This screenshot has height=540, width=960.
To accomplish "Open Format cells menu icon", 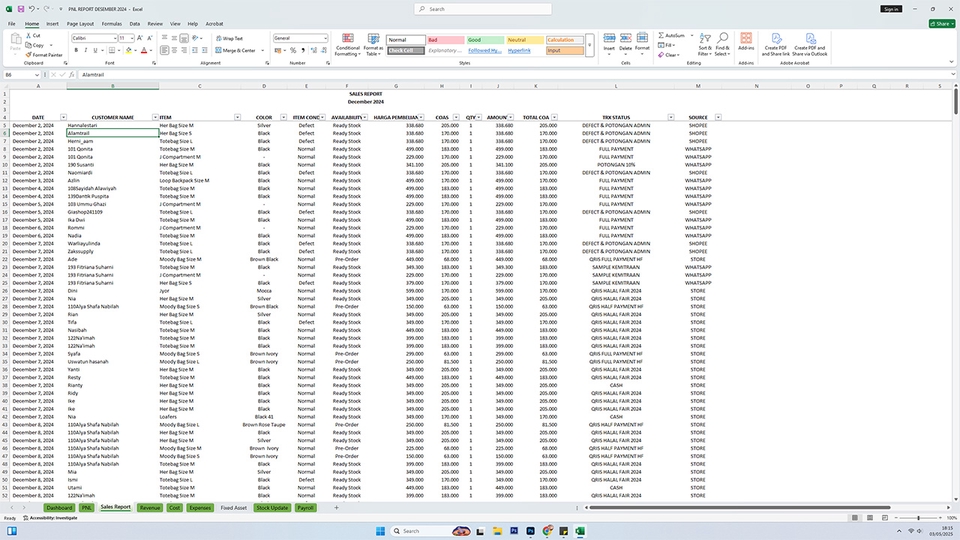I will (x=642, y=39).
